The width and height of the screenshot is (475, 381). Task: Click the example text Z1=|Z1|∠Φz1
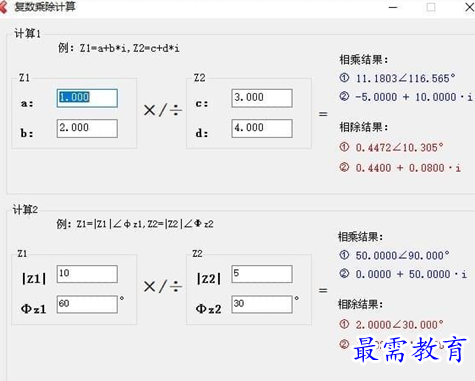click(109, 224)
